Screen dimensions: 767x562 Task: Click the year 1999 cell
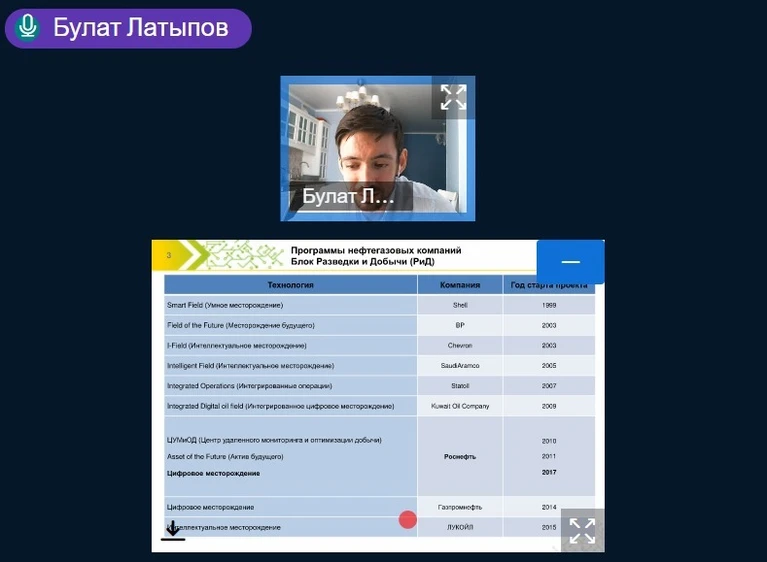(x=549, y=305)
